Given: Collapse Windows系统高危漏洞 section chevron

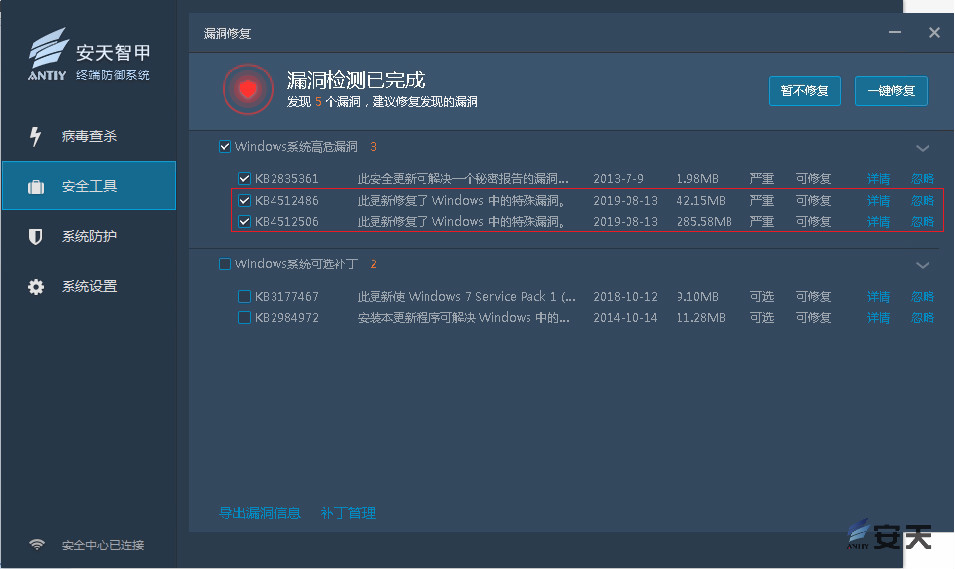Looking at the screenshot, I should (x=923, y=148).
